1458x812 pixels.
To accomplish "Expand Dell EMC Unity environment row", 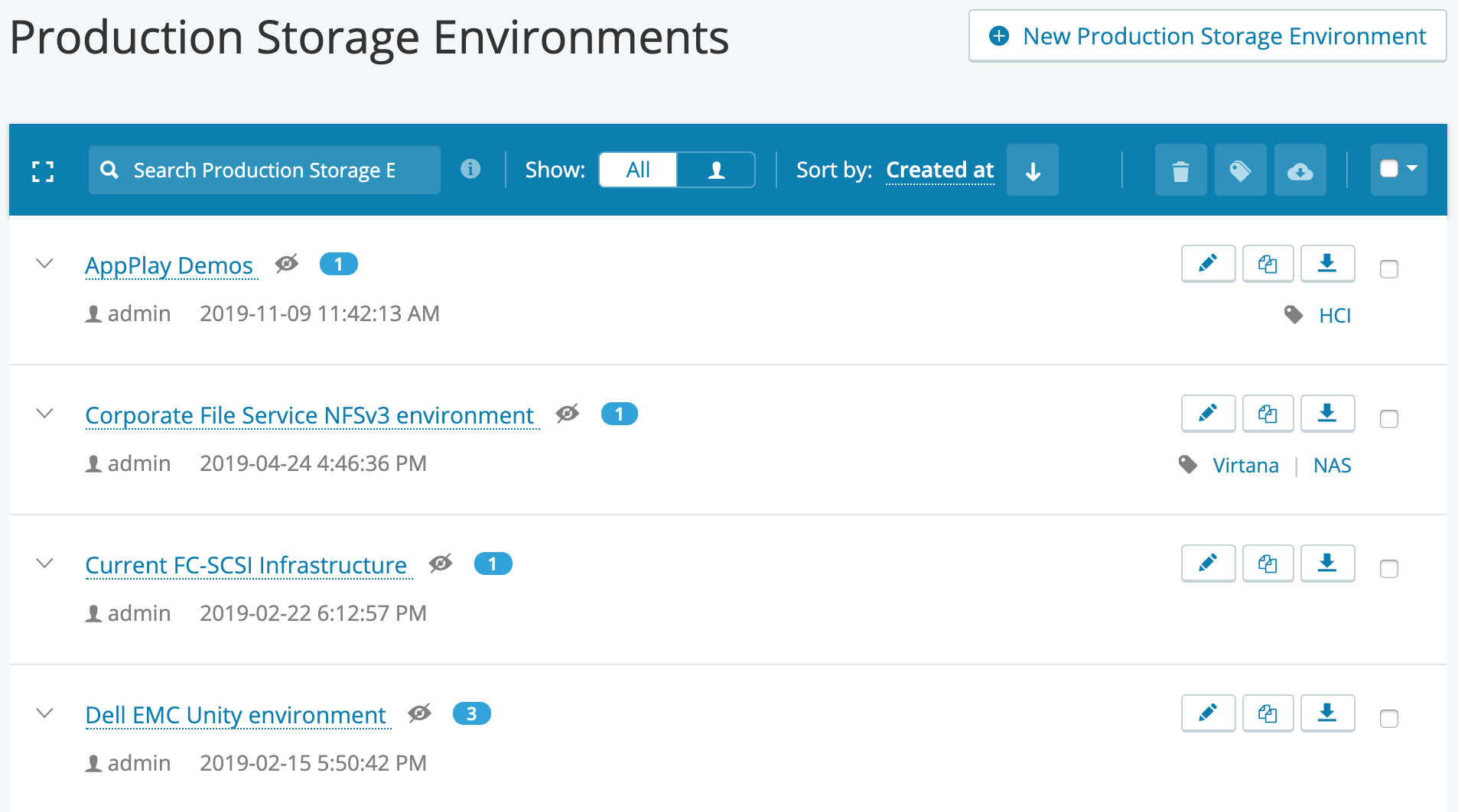I will pyautogui.click(x=45, y=713).
